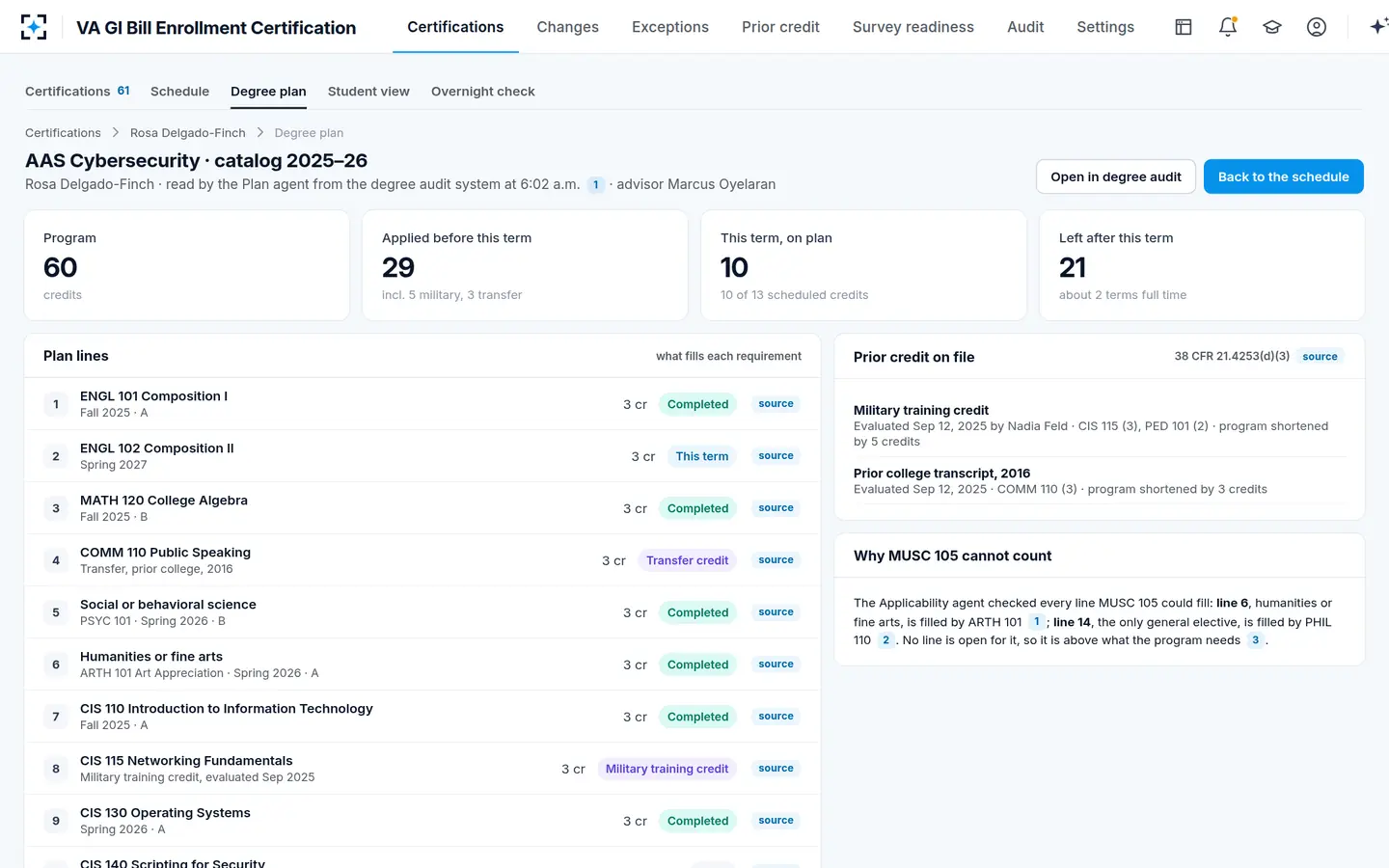Open source for CIS 130 Operating Systems

coord(776,821)
